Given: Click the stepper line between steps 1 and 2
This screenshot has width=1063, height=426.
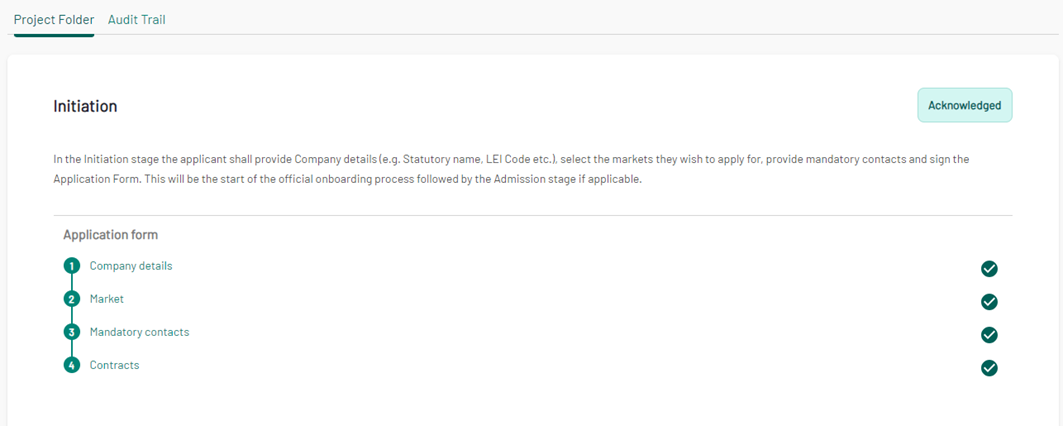Looking at the screenshot, I should pos(71,283).
